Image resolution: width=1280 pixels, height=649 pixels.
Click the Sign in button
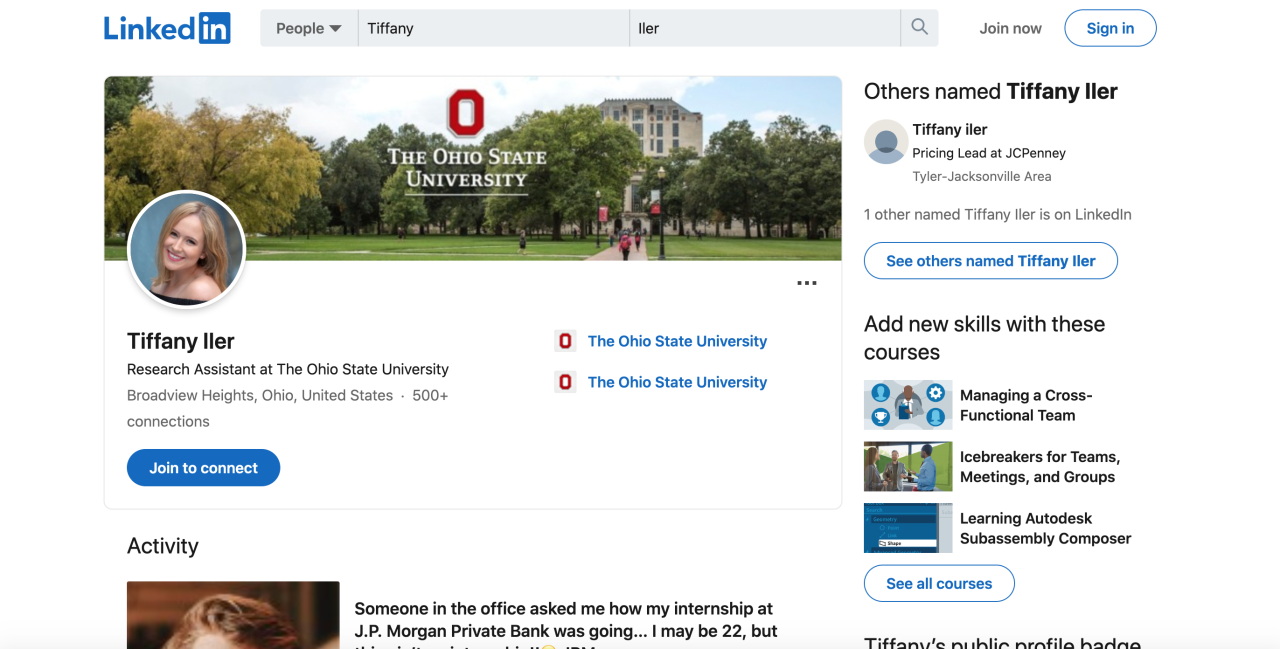[x=1110, y=28]
